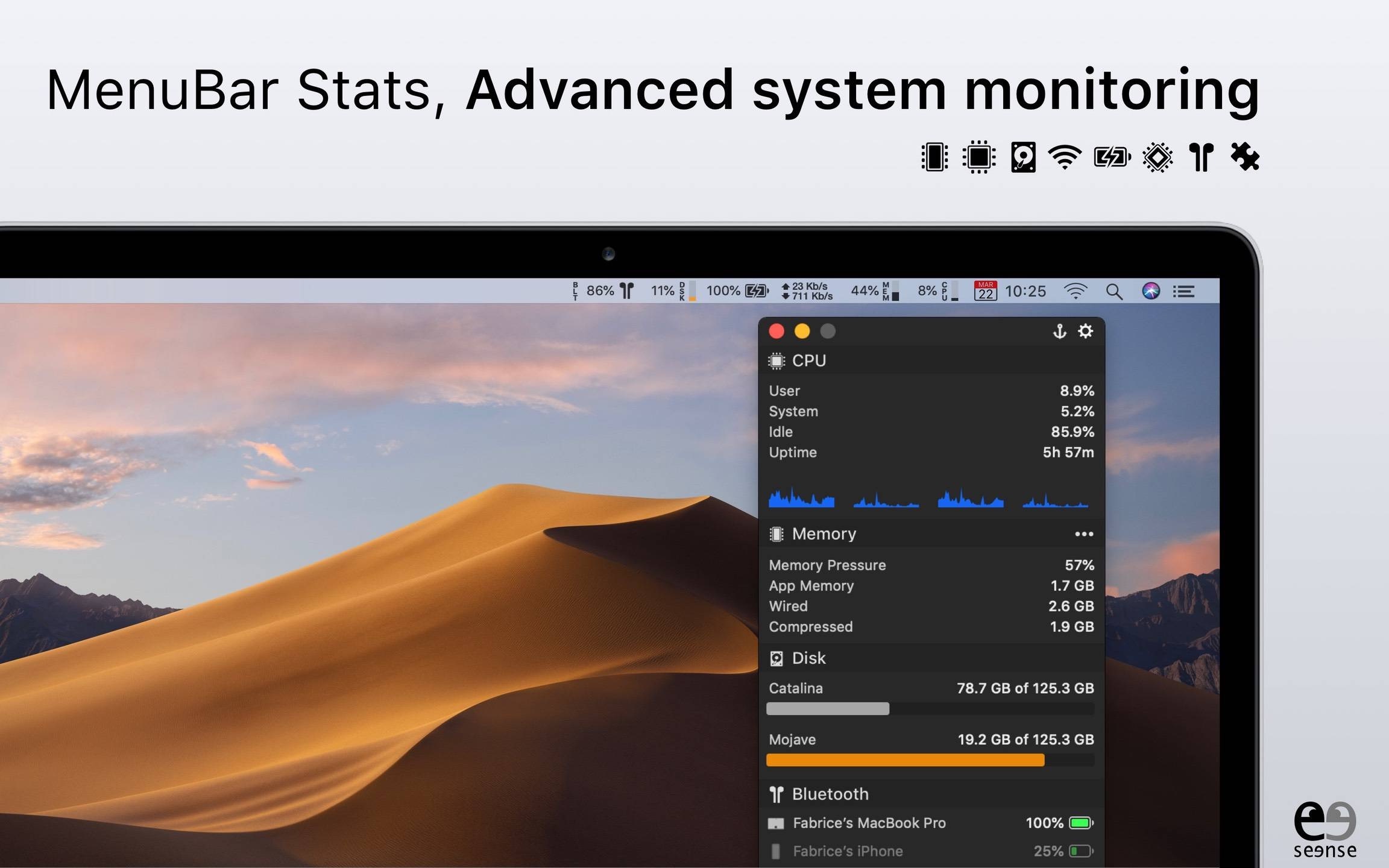
Task: Click the memory 44% menu bar module
Action: [x=874, y=291]
